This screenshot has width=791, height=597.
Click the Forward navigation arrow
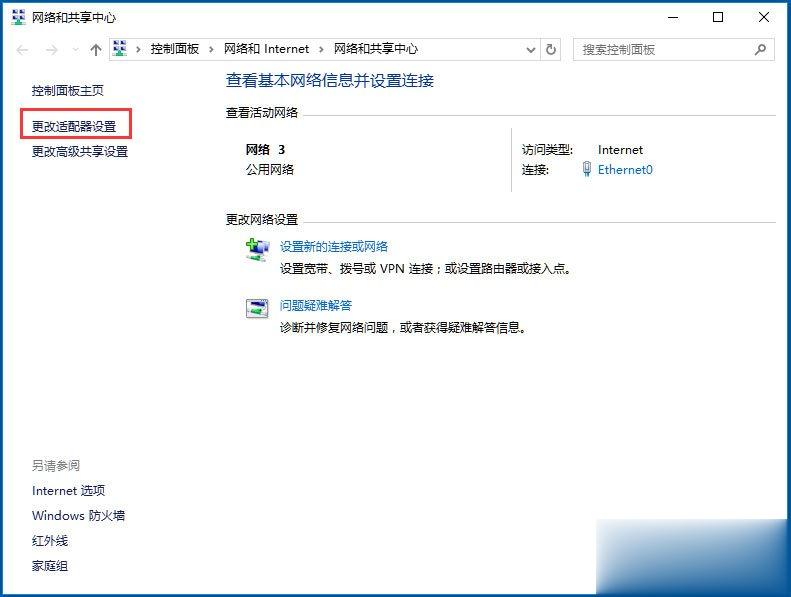click(51, 49)
